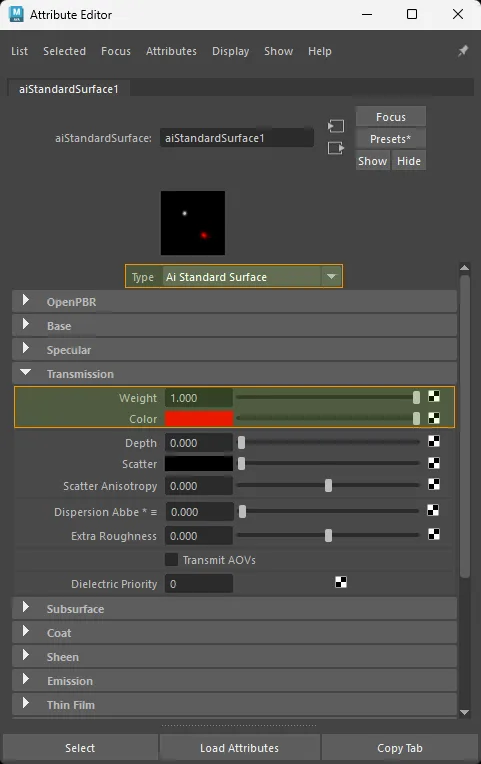Click the Scatter Anisotropy slider handle
The width and height of the screenshot is (481, 764).
(328, 485)
